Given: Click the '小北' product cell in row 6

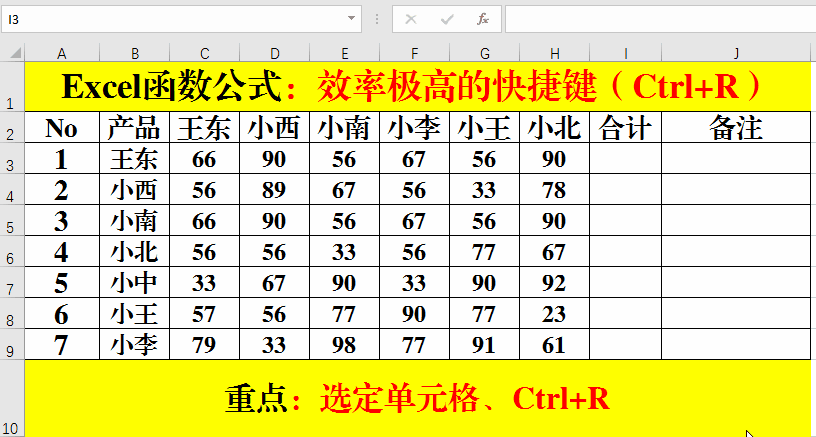Looking at the screenshot, I should point(135,251).
